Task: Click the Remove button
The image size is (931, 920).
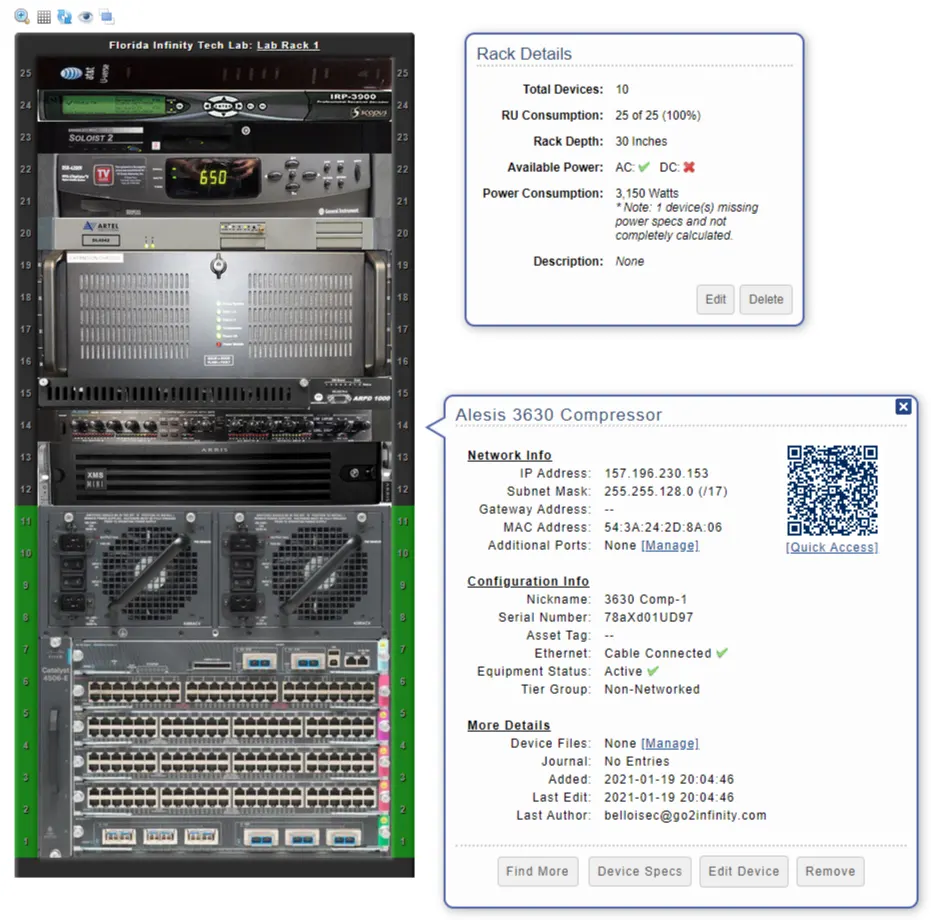Action: 830,871
